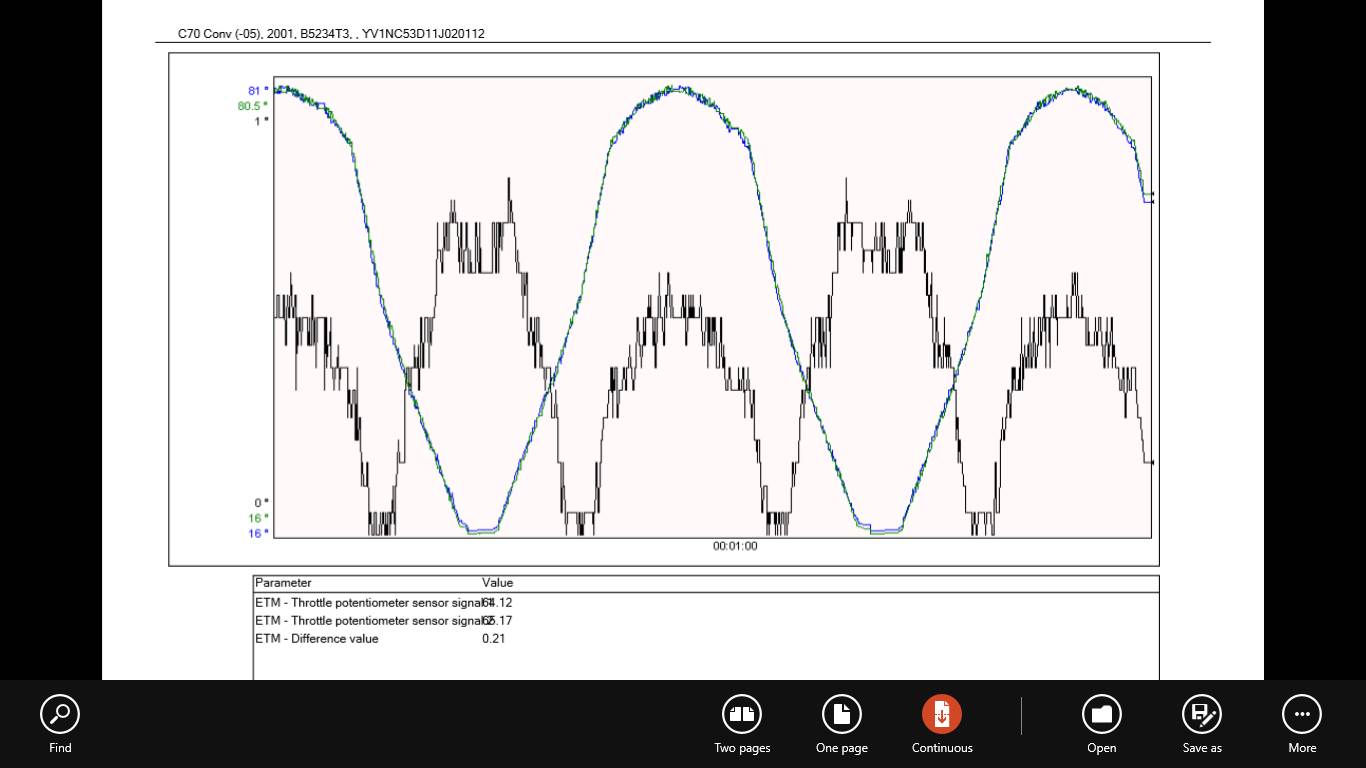Click the Parameter column header
This screenshot has height=768, width=1366.
click(x=283, y=583)
